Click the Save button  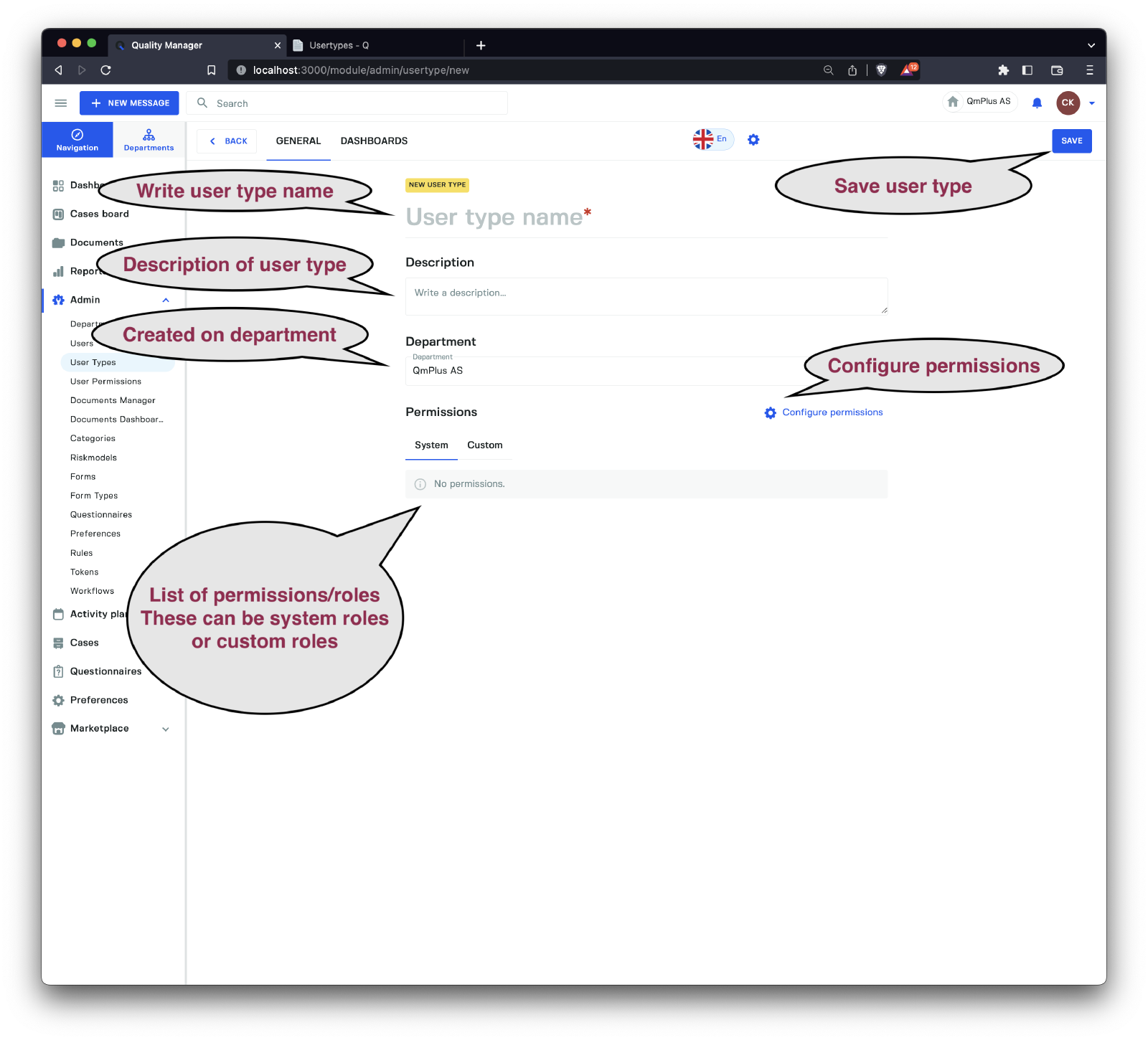point(1071,141)
